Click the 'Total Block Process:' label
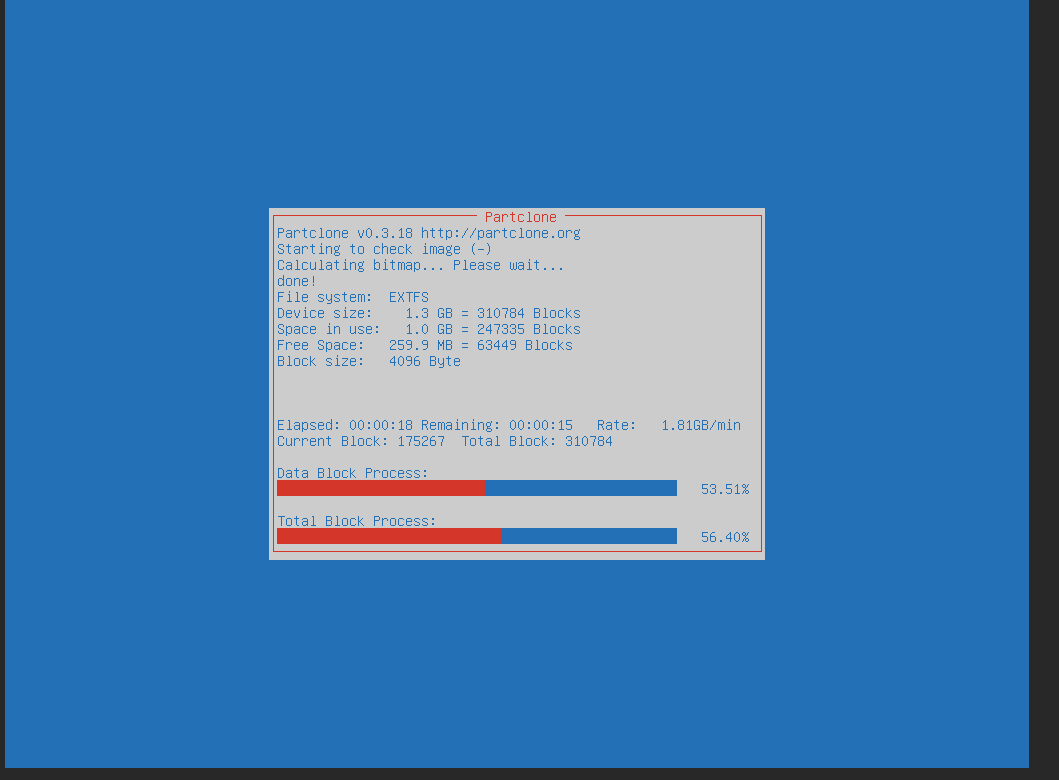1059x780 pixels. pyautogui.click(x=356, y=521)
